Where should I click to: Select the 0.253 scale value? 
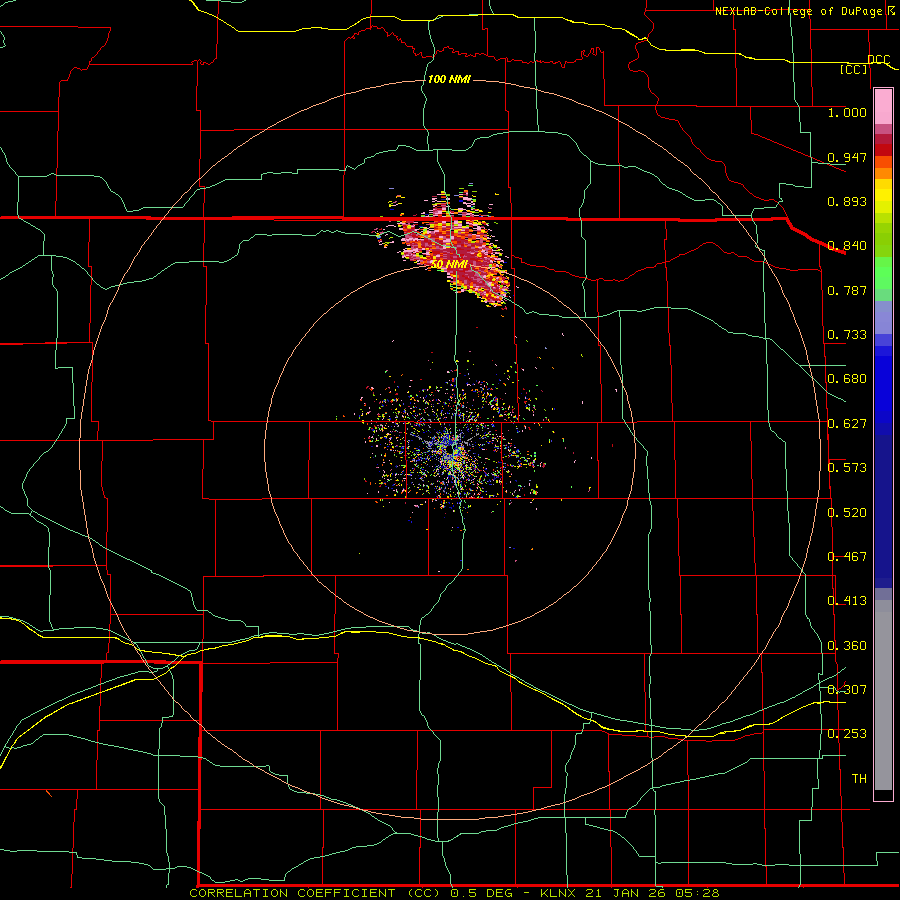(x=847, y=734)
